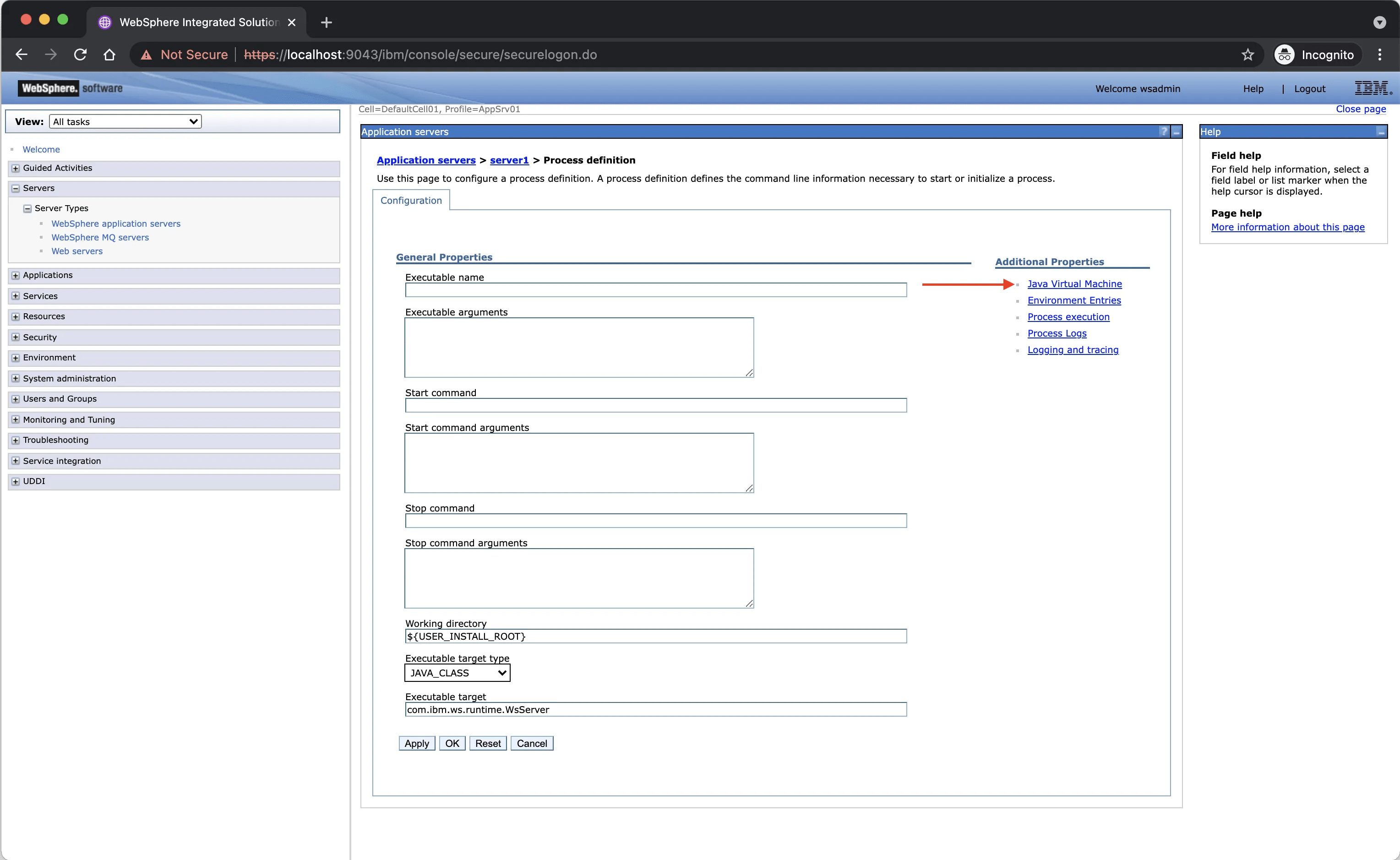The height and width of the screenshot is (860, 1400).
Task: Click into the Stop command arguments textarea
Action: point(579,578)
